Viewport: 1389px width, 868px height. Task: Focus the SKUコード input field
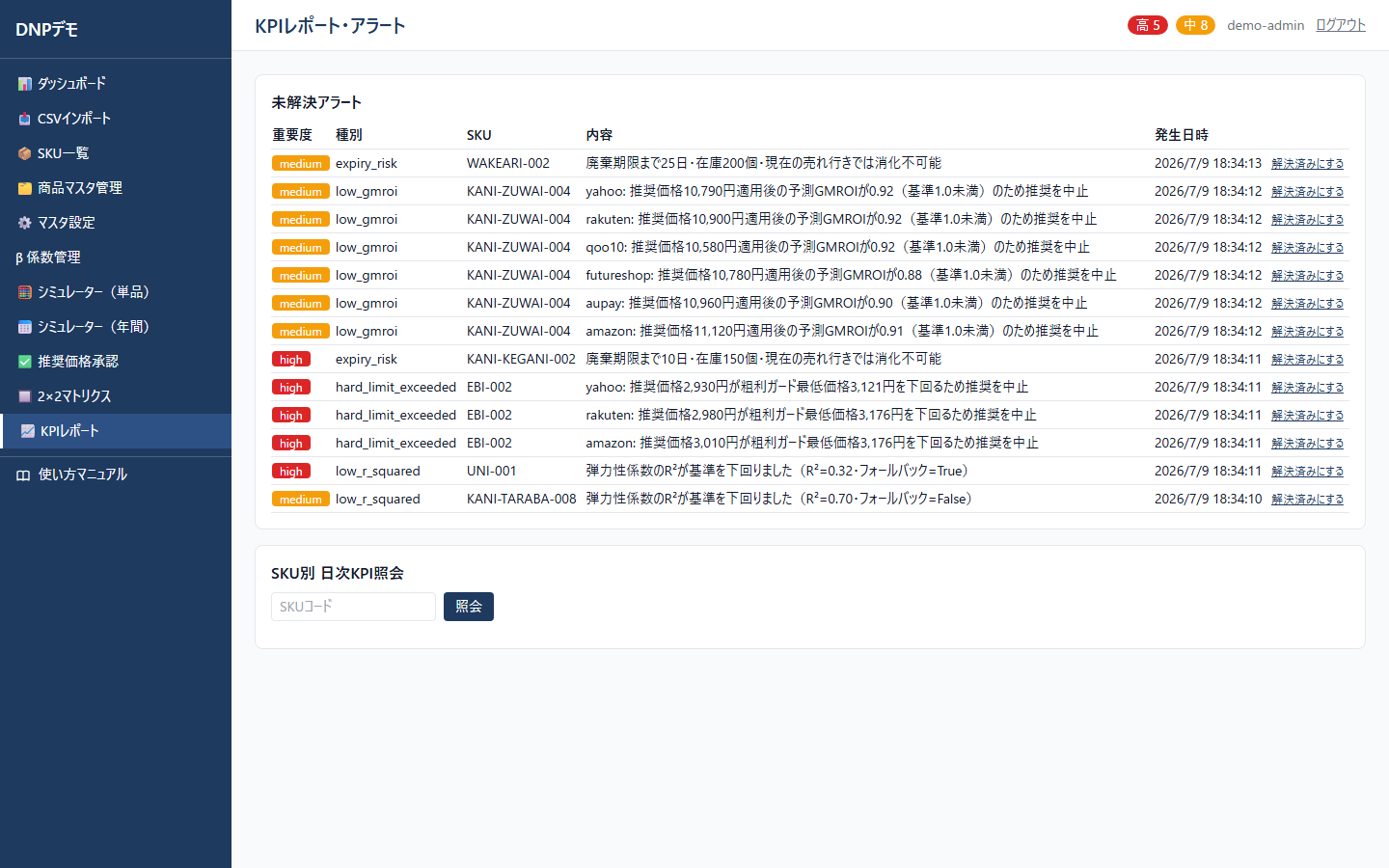(x=353, y=607)
